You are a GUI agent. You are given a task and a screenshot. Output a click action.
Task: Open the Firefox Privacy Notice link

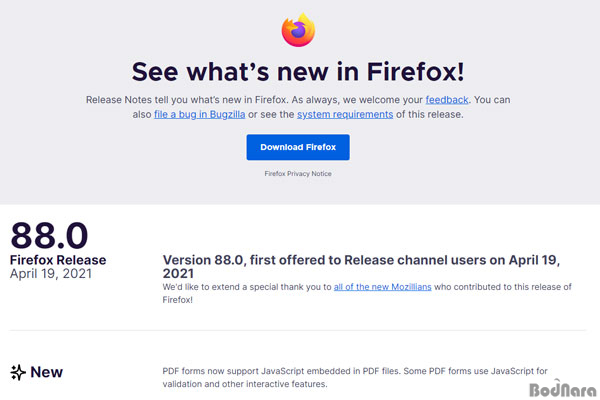(x=298, y=174)
